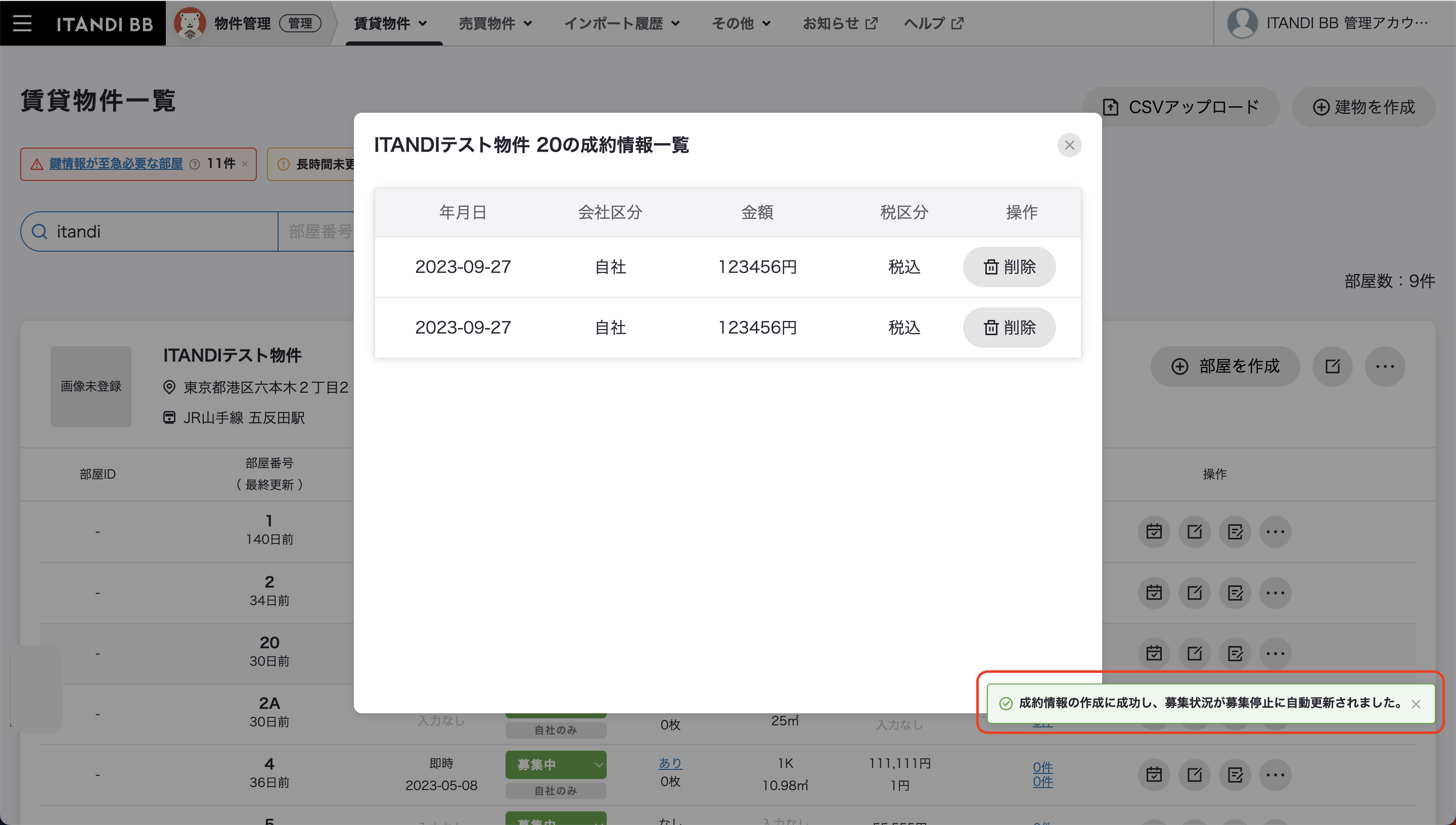The image size is (1456, 825).
Task: Click the 部屋を作成 button
Action: point(1225,366)
